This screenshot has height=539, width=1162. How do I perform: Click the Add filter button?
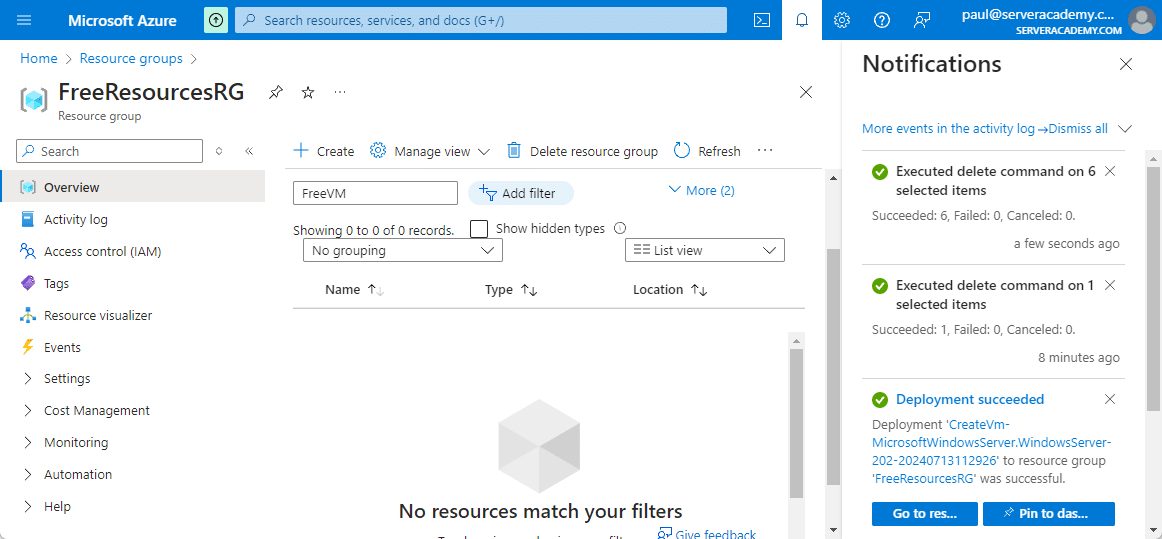coord(521,194)
